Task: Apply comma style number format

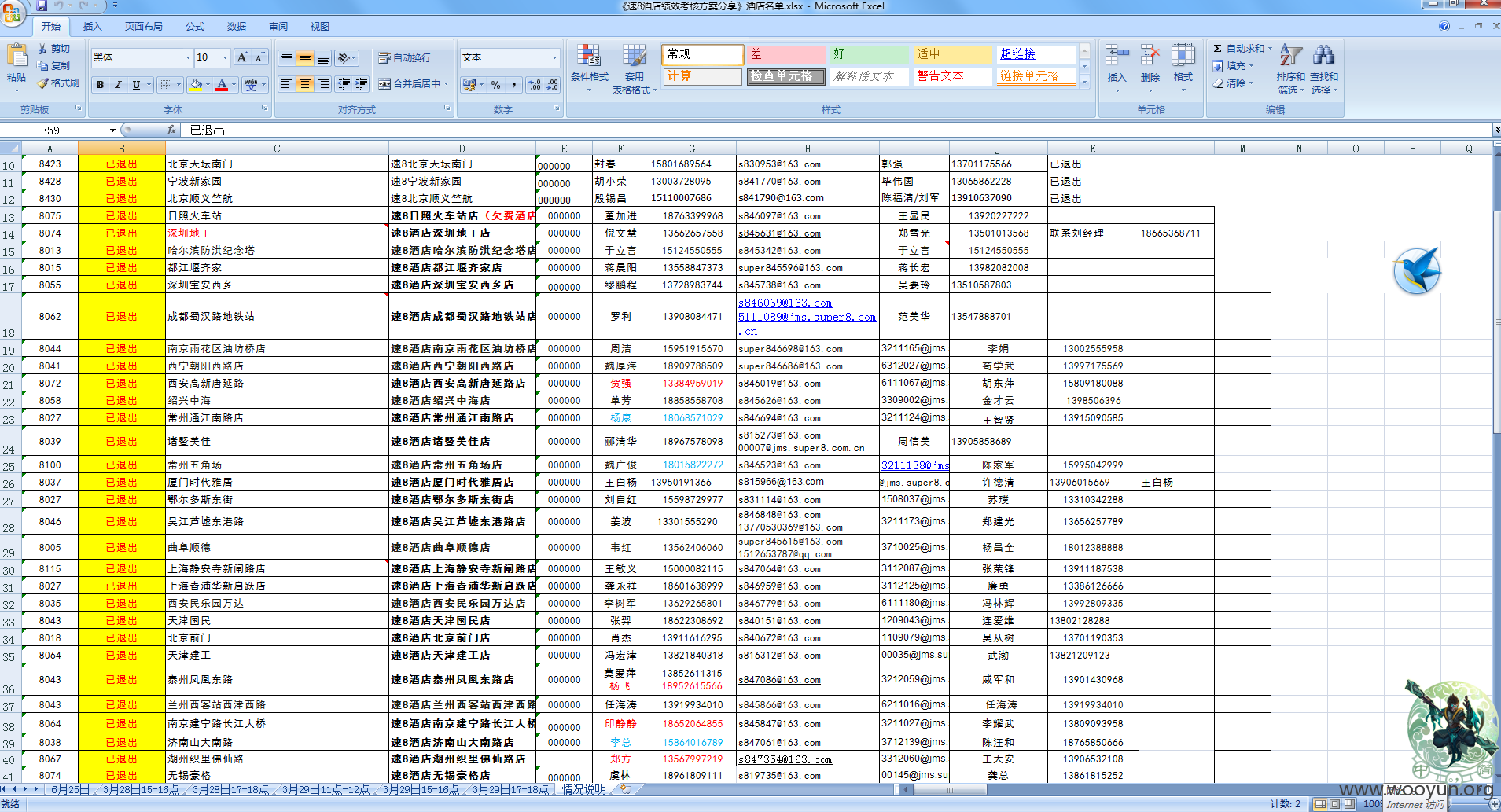Action: click(x=513, y=84)
